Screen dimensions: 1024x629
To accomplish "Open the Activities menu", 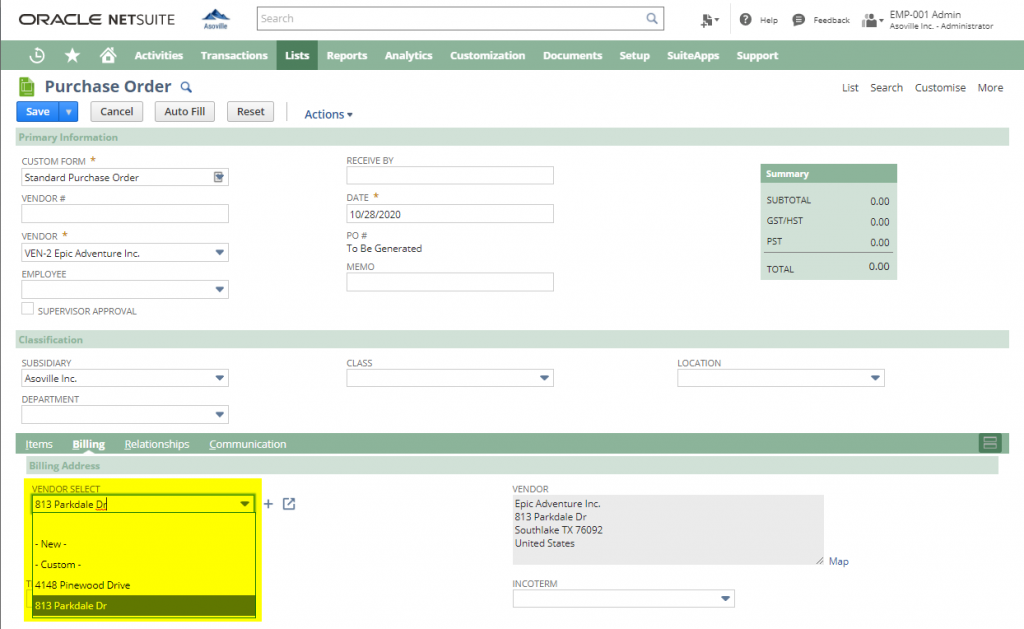I will tap(159, 56).
